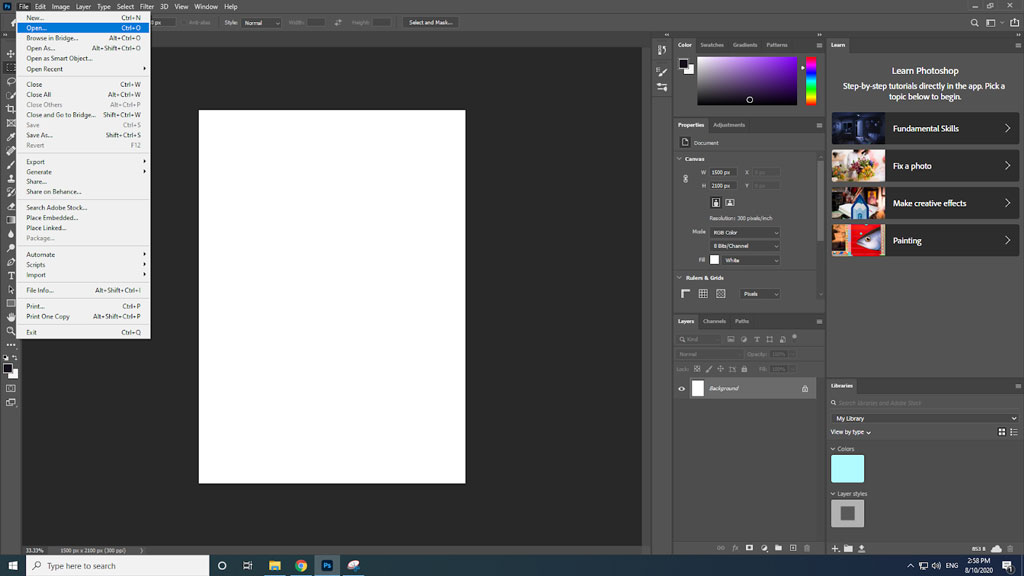This screenshot has width=1024, height=576.
Task: Select the Crop tool
Action: (x=10, y=109)
